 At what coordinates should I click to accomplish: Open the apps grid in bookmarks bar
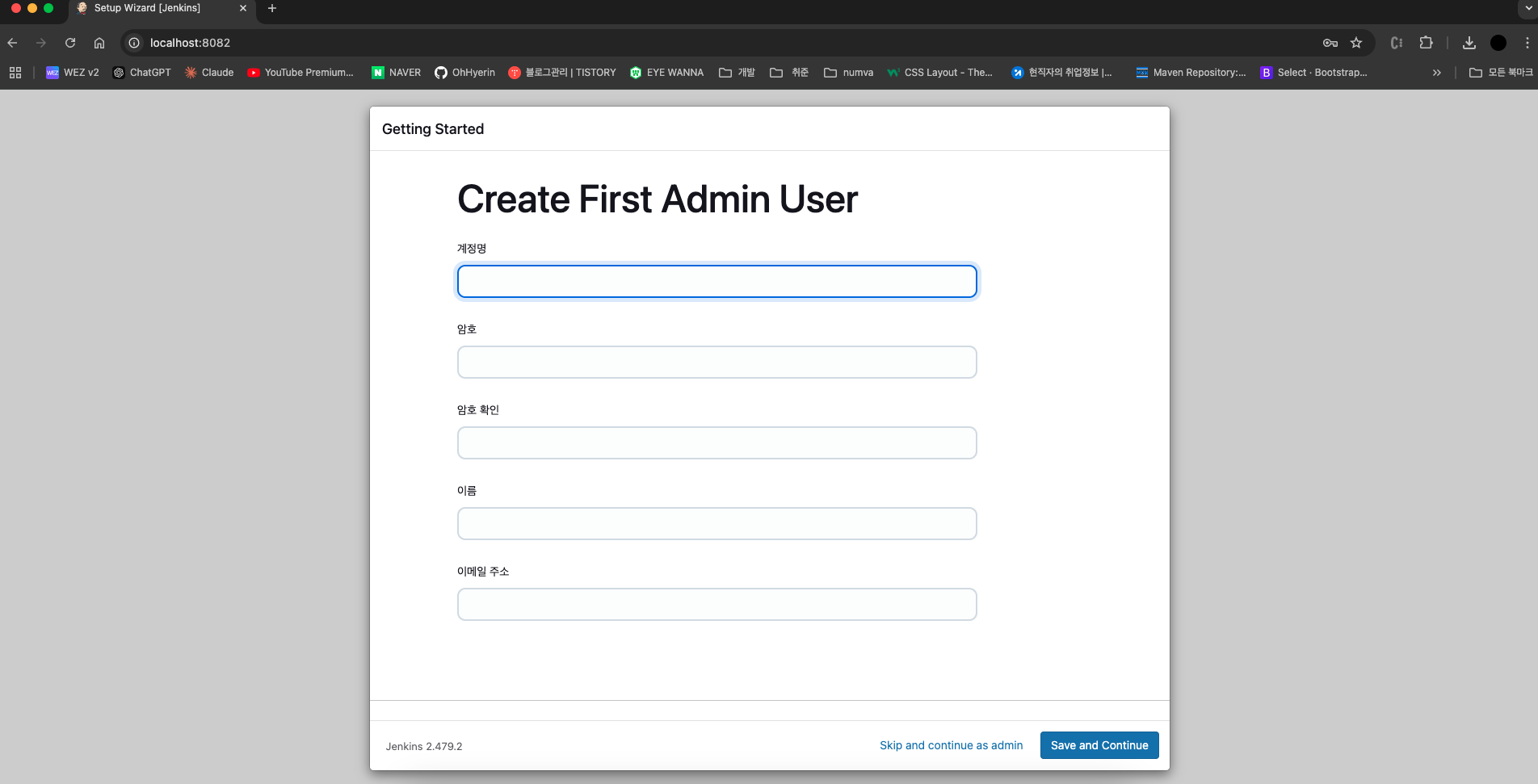[x=15, y=73]
